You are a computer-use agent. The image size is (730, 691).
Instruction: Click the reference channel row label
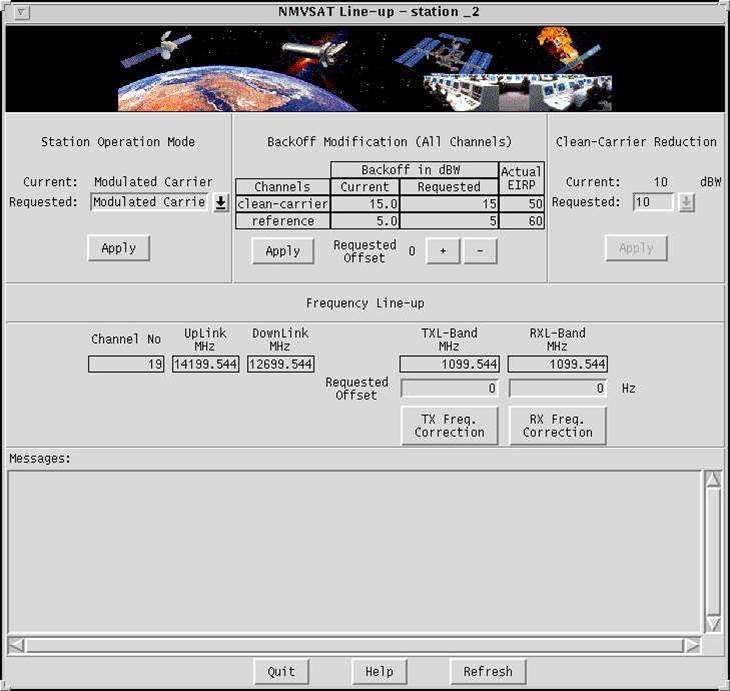(x=283, y=221)
